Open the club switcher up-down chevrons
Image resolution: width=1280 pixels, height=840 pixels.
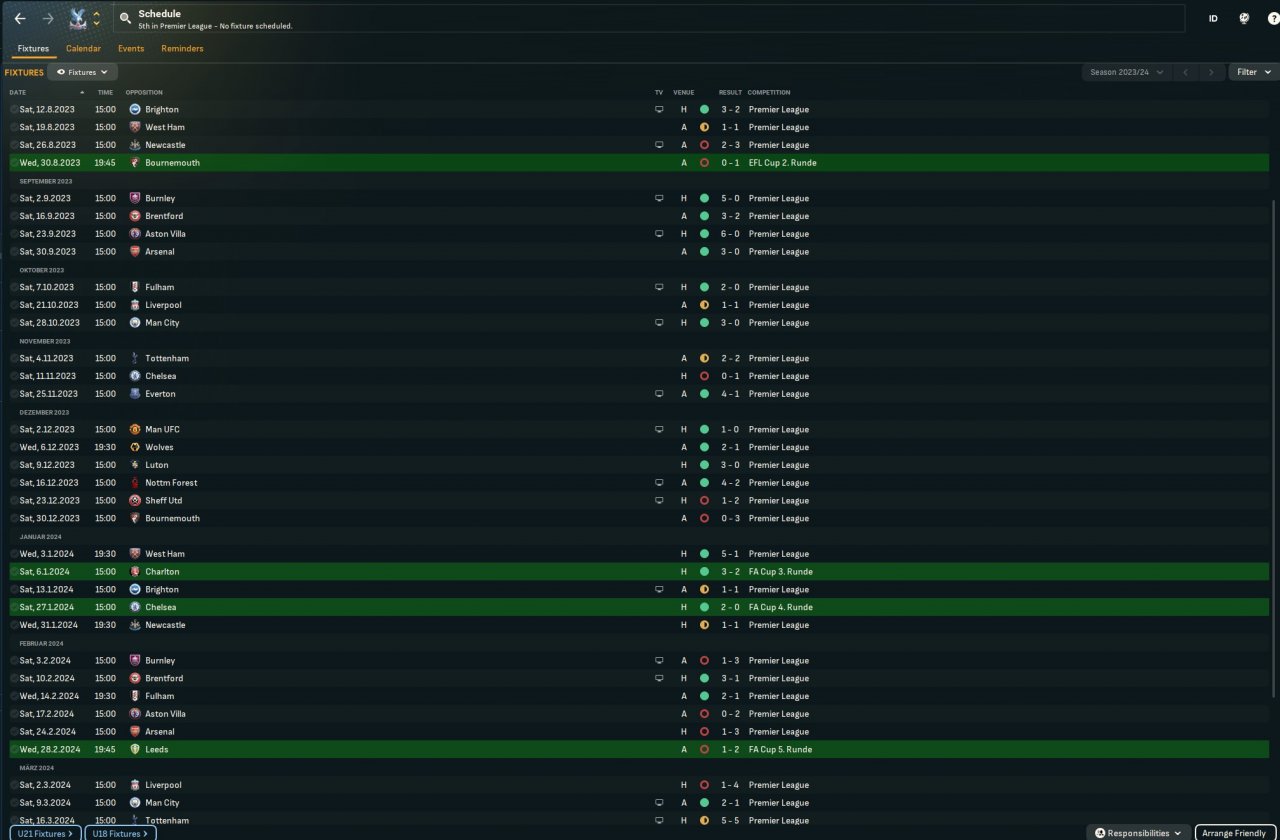pyautogui.click(x=96, y=19)
